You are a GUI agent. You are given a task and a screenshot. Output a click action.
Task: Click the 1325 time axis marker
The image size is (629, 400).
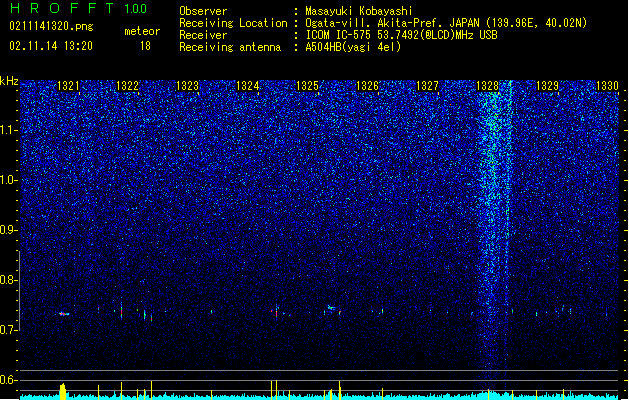[307, 86]
